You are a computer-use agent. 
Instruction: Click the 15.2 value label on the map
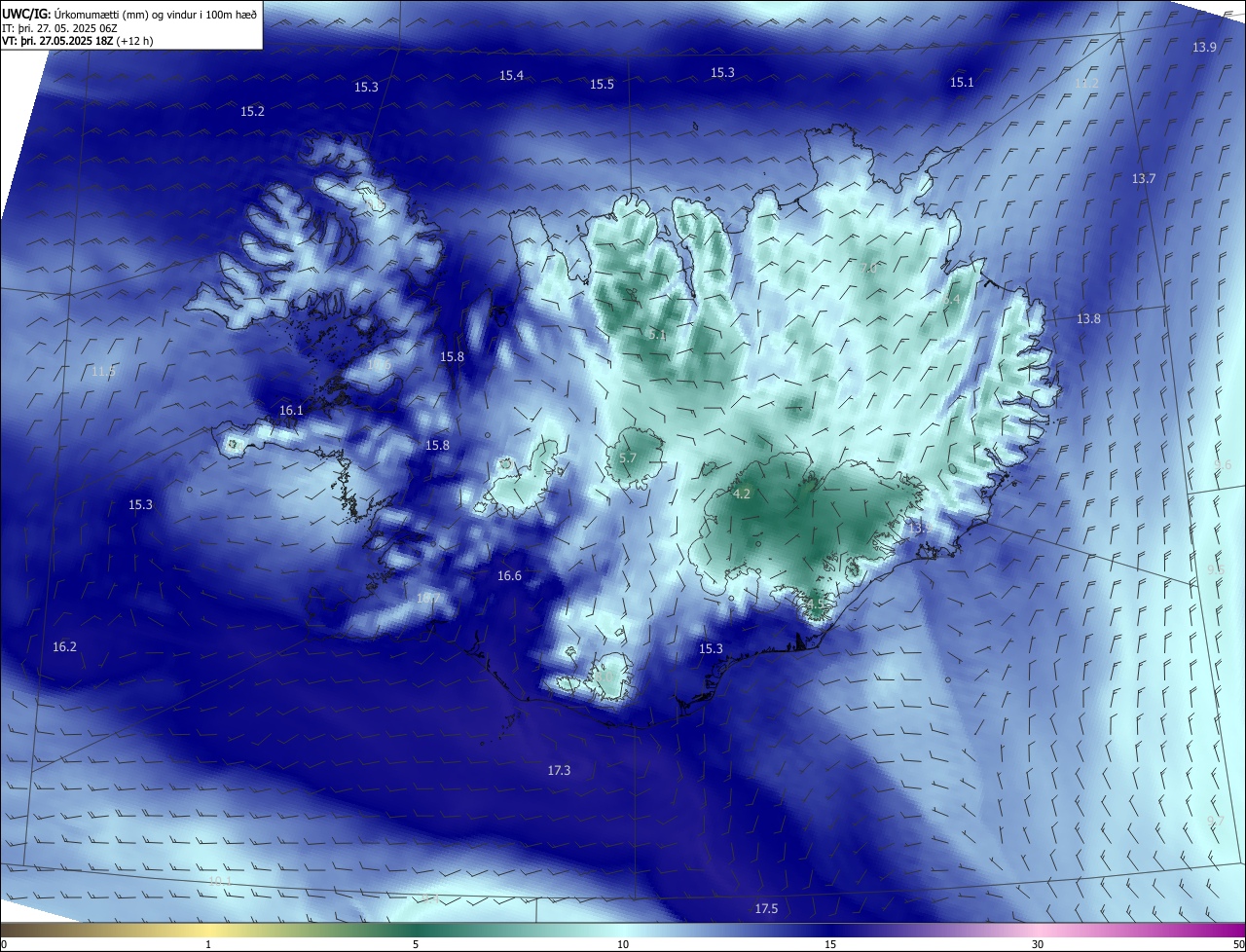coord(252,112)
